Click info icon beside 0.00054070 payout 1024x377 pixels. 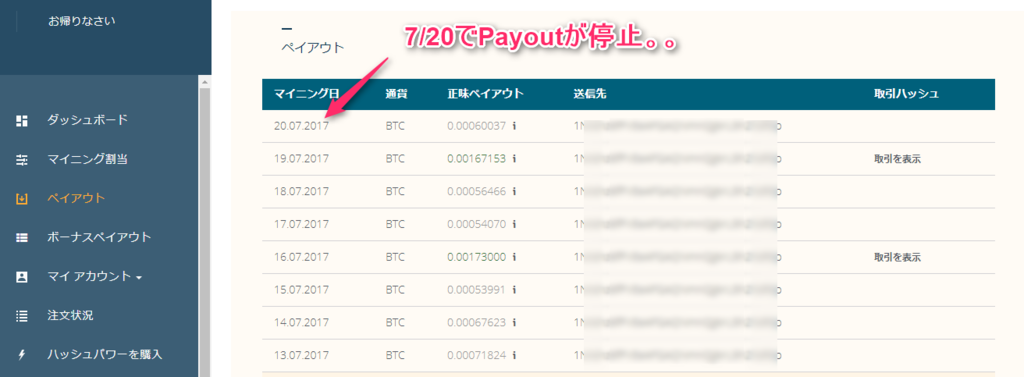[514, 224]
